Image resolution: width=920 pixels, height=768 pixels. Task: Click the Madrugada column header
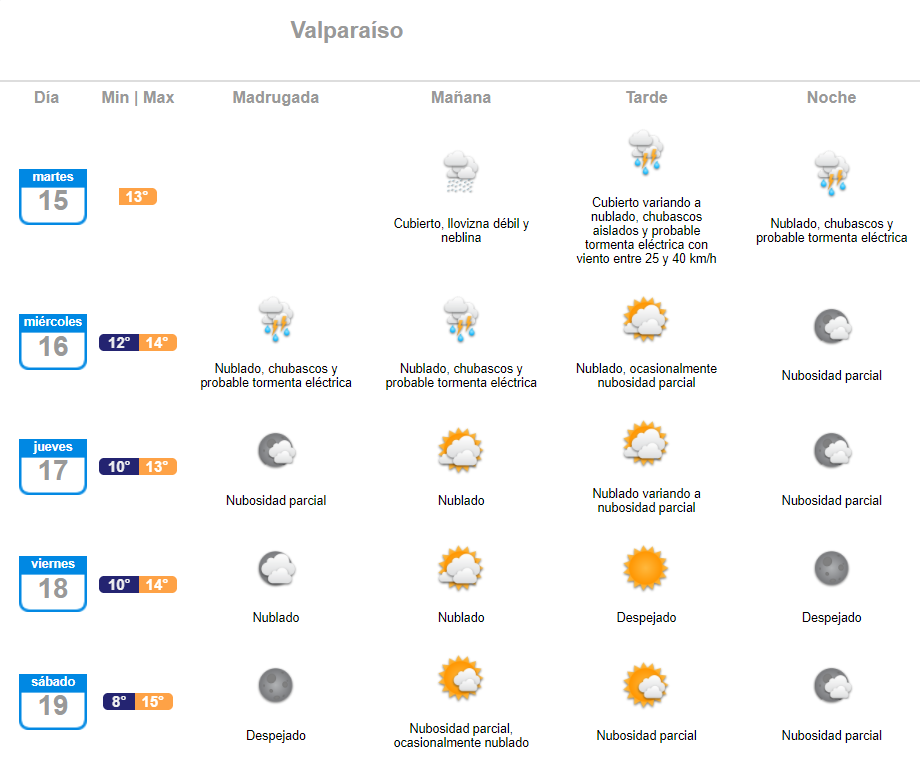(x=276, y=97)
